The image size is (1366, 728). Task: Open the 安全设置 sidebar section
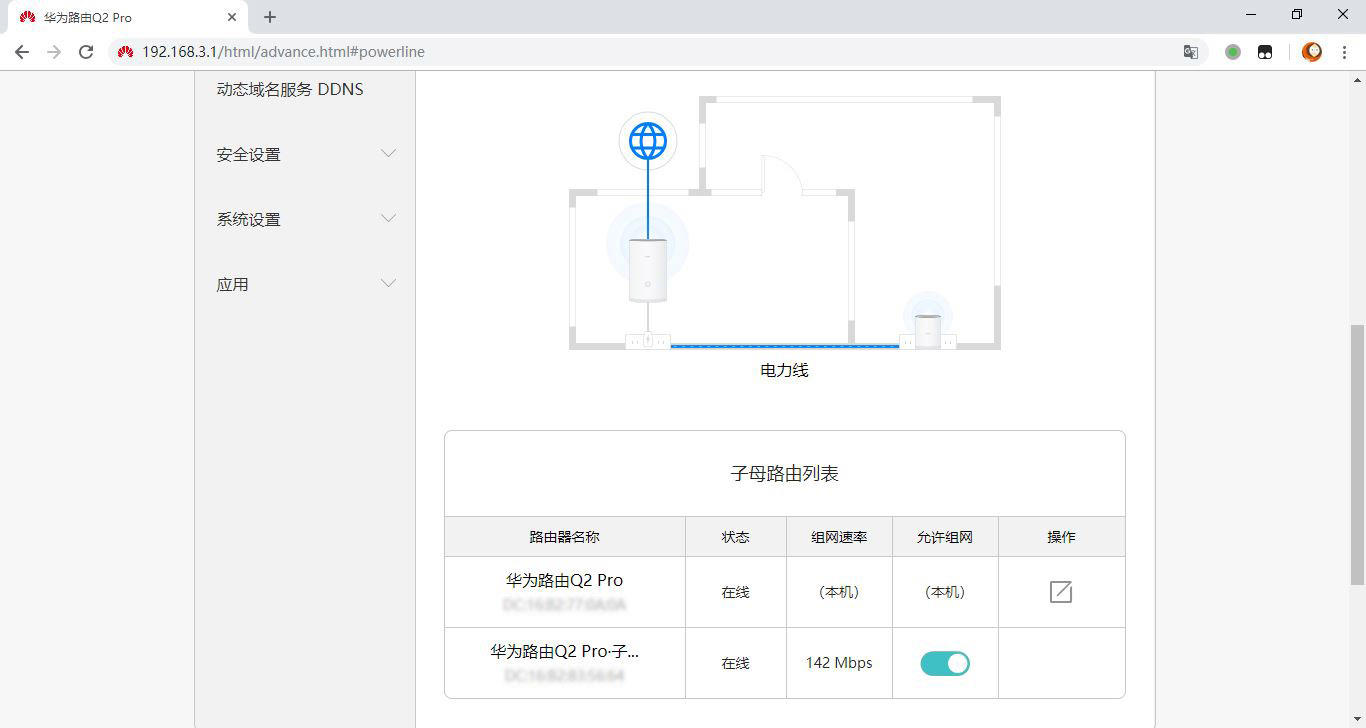coord(249,155)
